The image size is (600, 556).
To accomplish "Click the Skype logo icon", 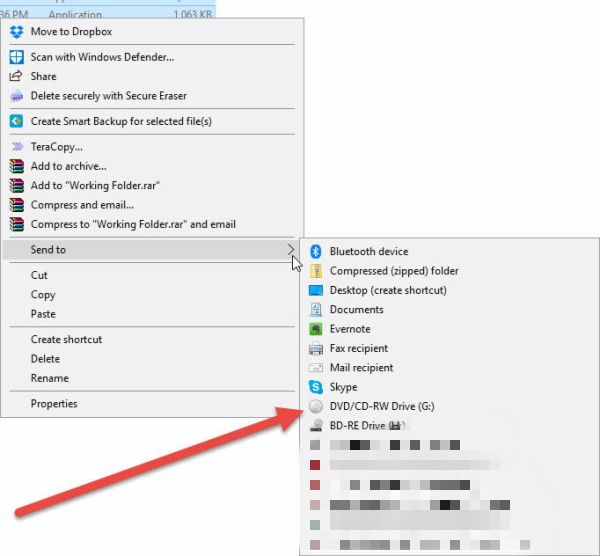I will pos(316,387).
